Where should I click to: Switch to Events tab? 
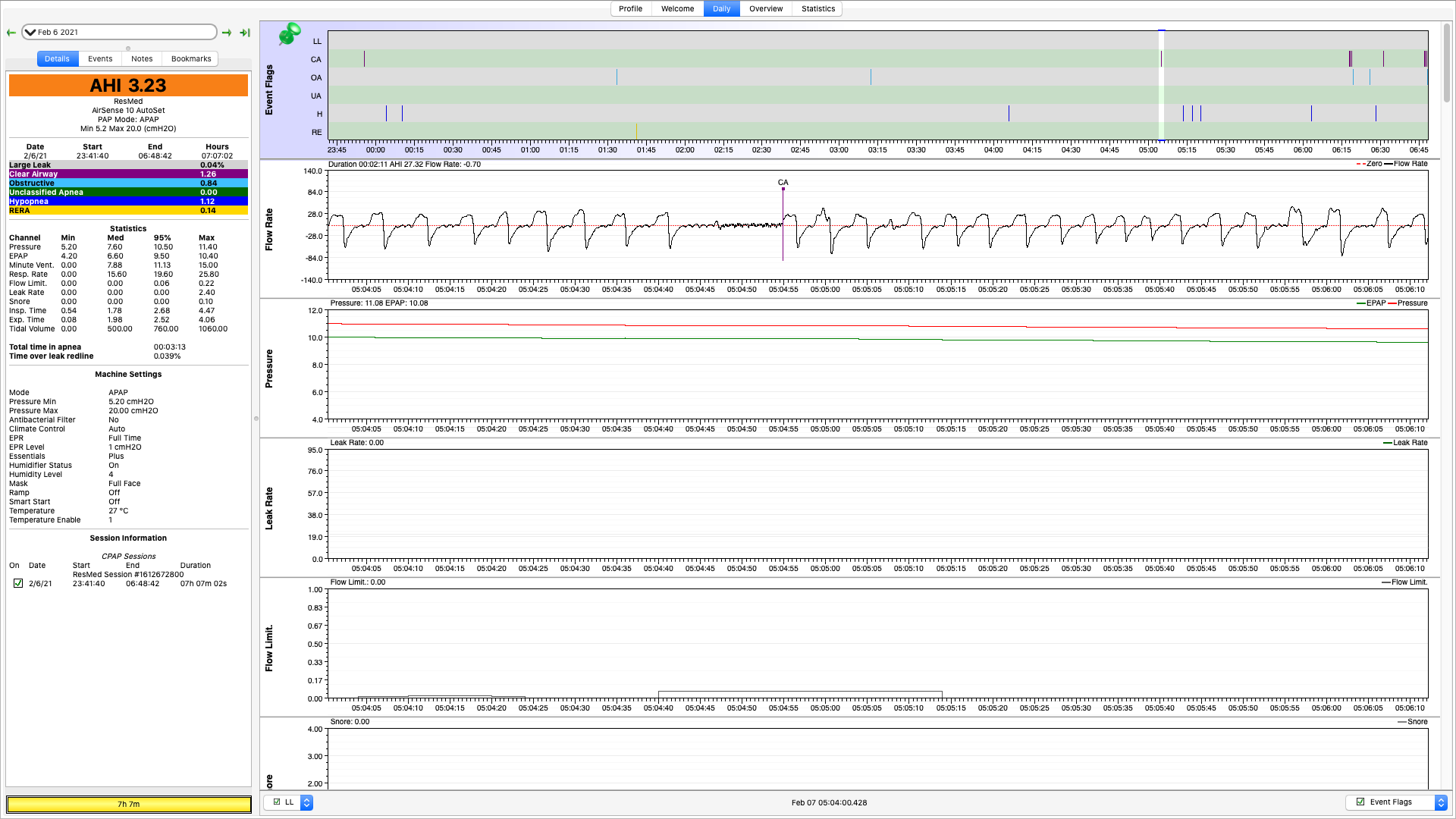click(x=100, y=58)
